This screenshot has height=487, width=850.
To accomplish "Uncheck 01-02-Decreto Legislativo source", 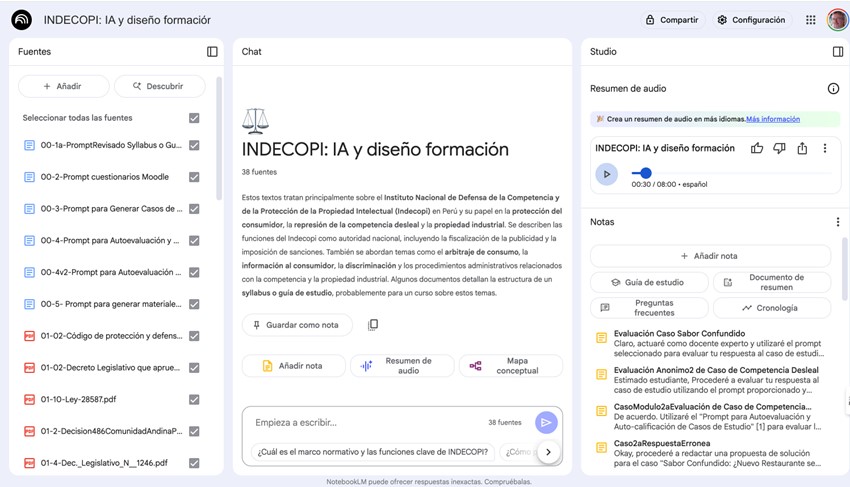I will coord(194,368).
